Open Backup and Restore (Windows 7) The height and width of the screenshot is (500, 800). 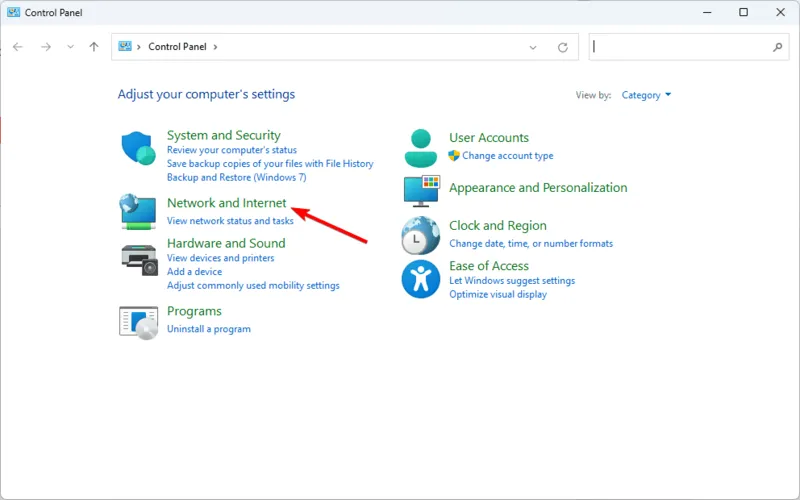pos(236,178)
